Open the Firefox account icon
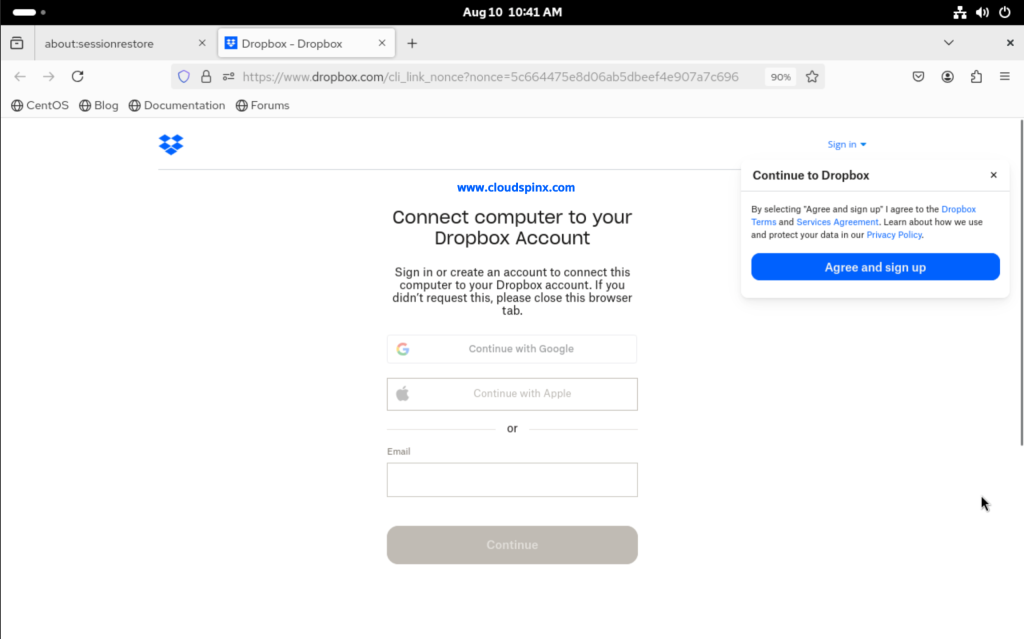The width and height of the screenshot is (1024, 639). click(x=946, y=76)
